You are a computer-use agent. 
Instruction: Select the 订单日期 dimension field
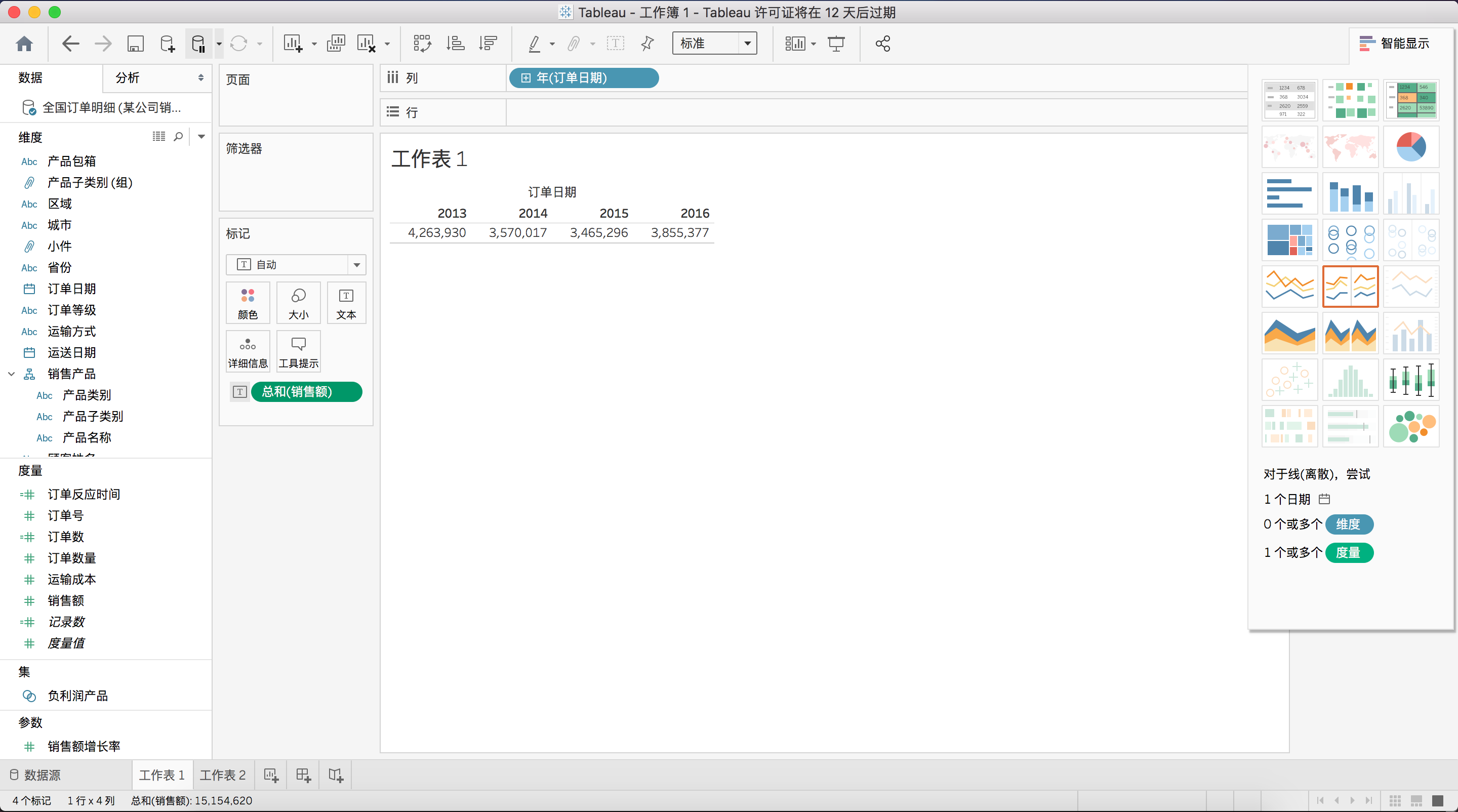(x=71, y=289)
